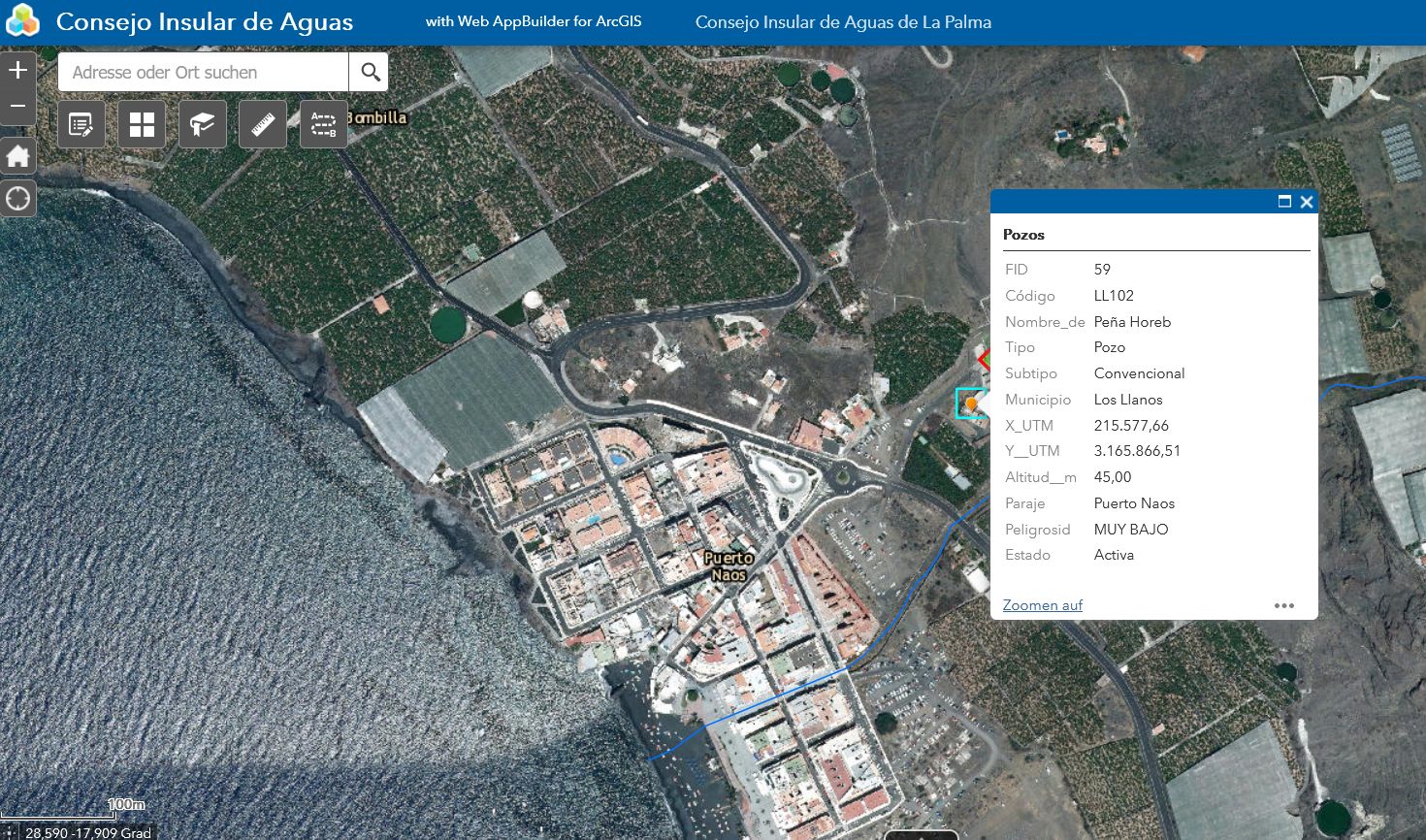
Task: Open the ruler measurement tool
Action: pyautogui.click(x=263, y=124)
